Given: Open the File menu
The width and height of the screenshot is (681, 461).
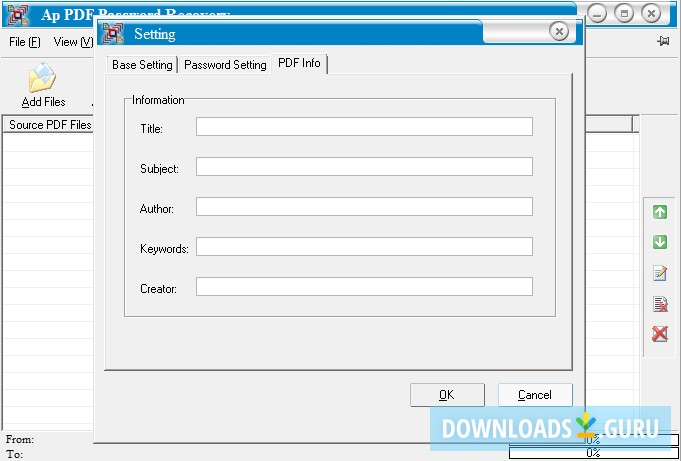Looking at the screenshot, I should (25, 42).
